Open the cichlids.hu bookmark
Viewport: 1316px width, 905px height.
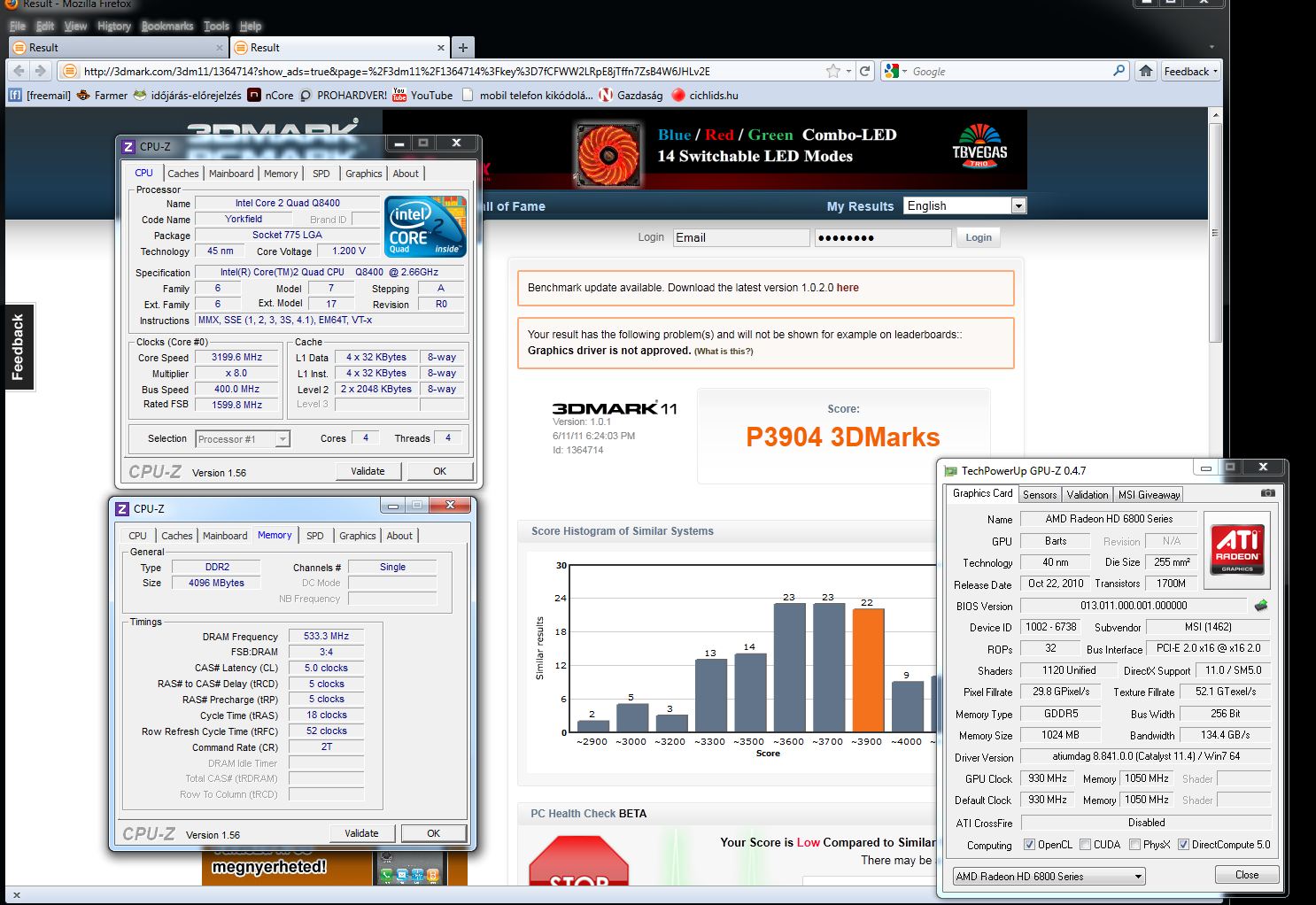pyautogui.click(x=704, y=95)
